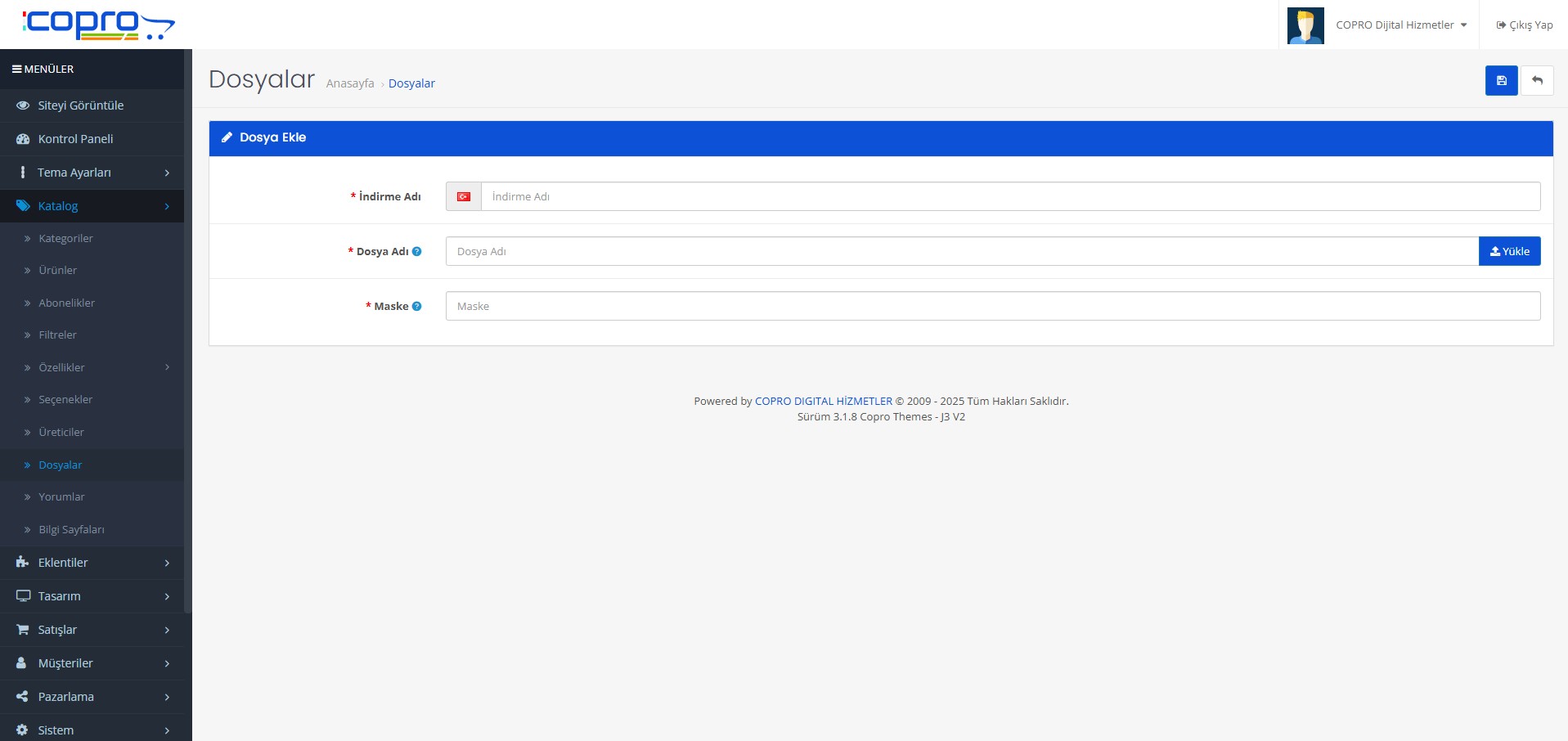Toggle the MENÜLER hamburger menu

43,70
